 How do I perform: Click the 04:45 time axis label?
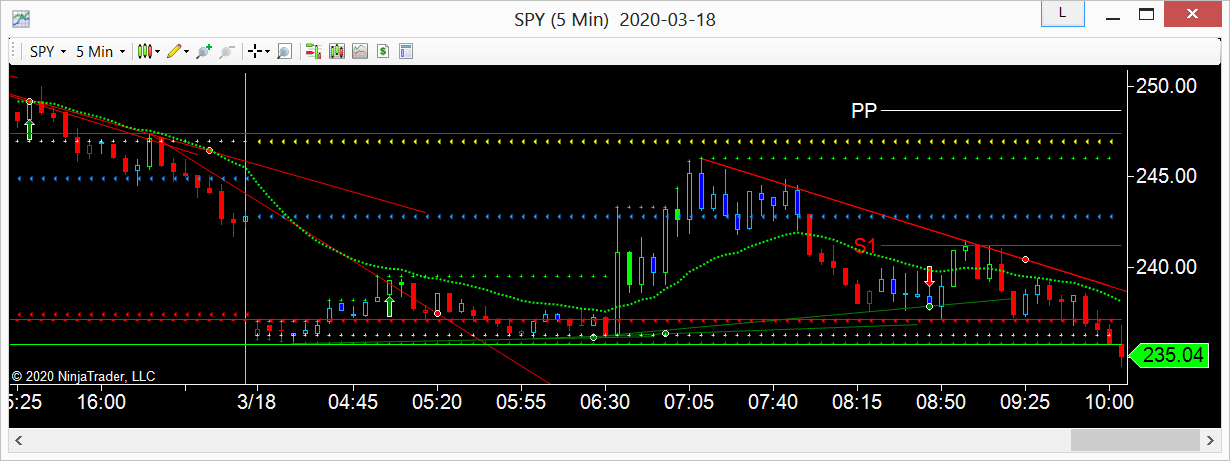353,402
